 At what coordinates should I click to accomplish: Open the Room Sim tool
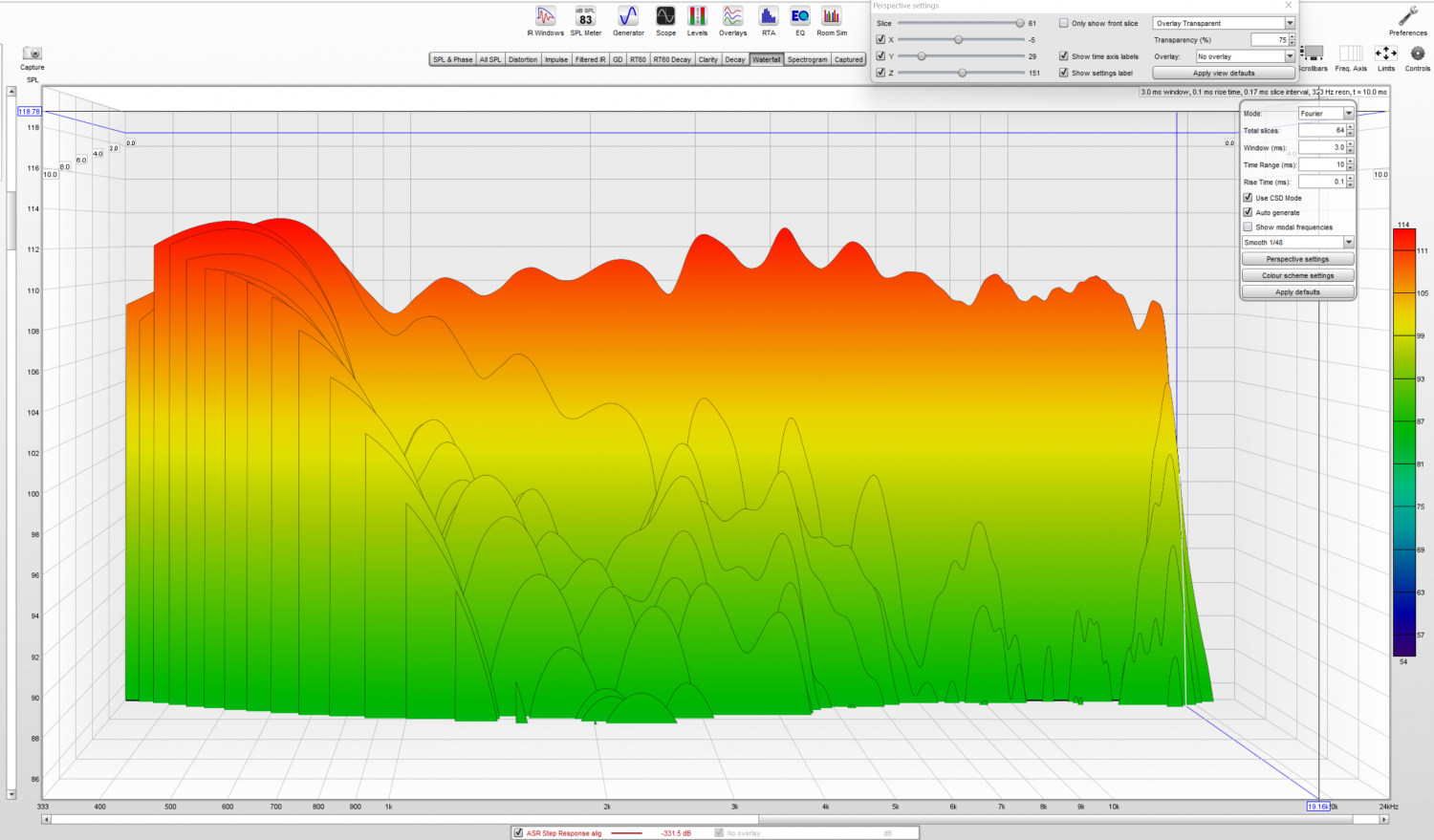click(832, 21)
